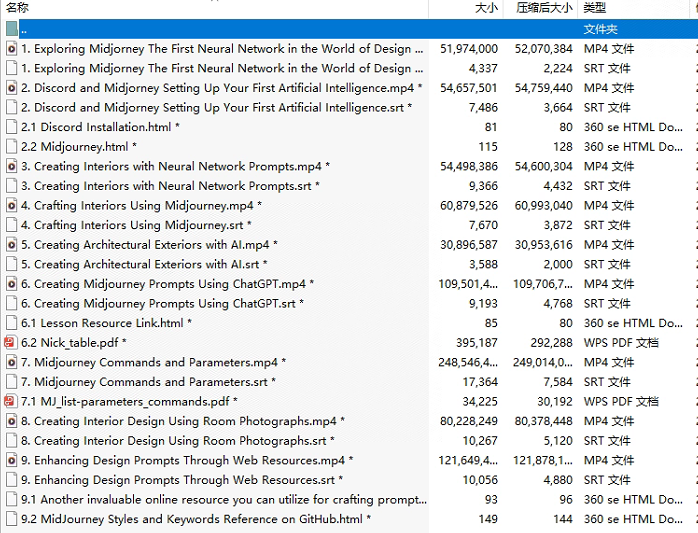Sort files by the 大小 column header

486,8
